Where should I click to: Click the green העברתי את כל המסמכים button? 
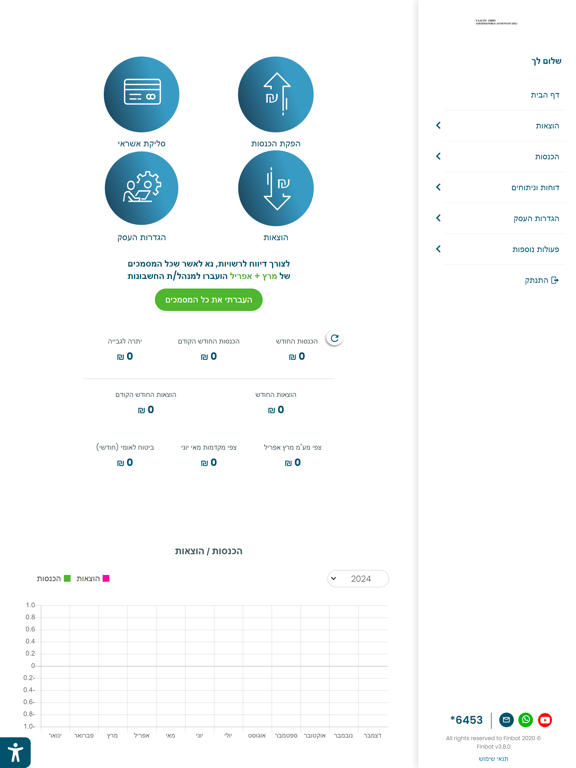click(209, 300)
